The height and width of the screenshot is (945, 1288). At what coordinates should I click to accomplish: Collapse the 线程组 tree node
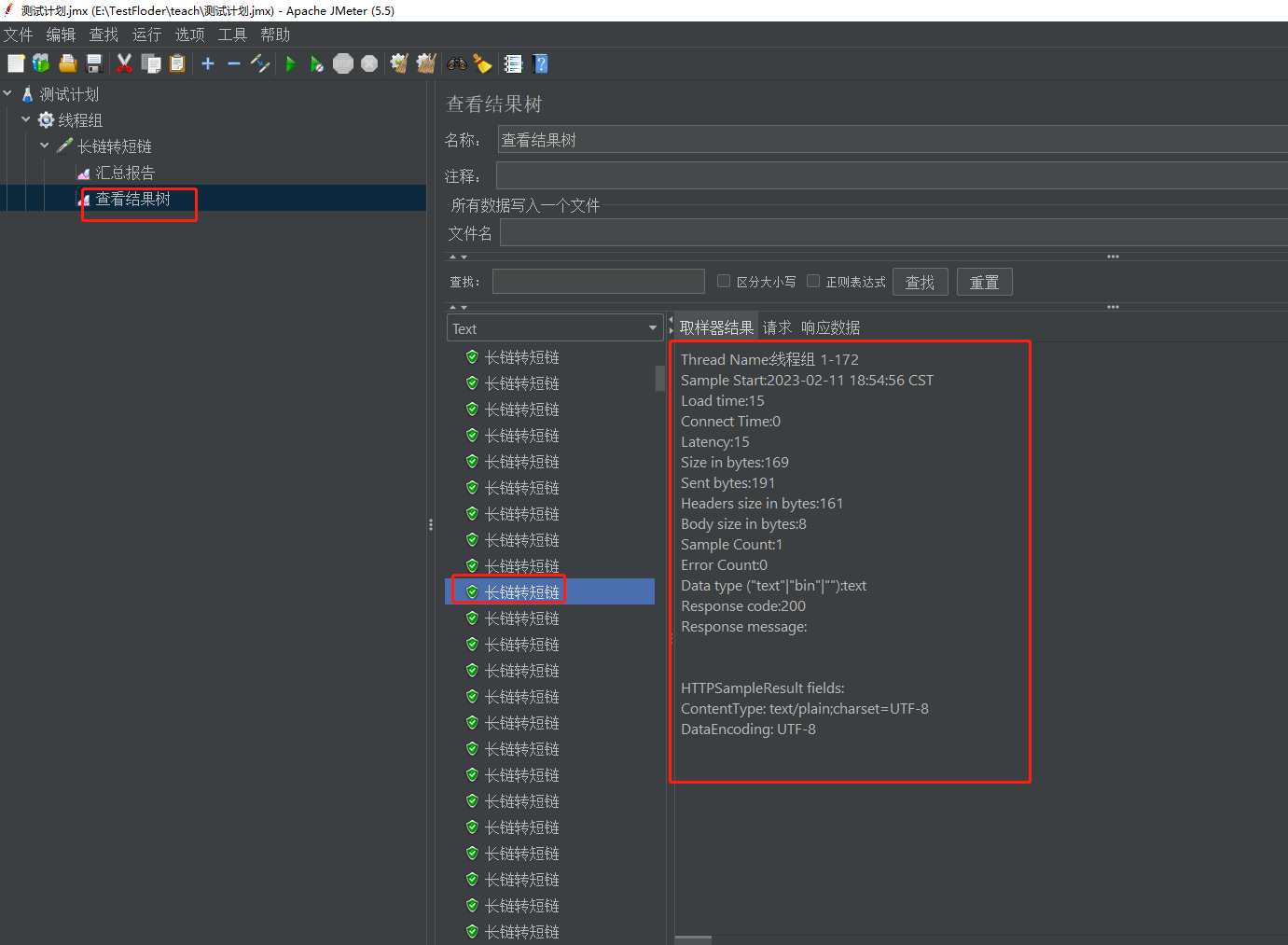(x=26, y=119)
